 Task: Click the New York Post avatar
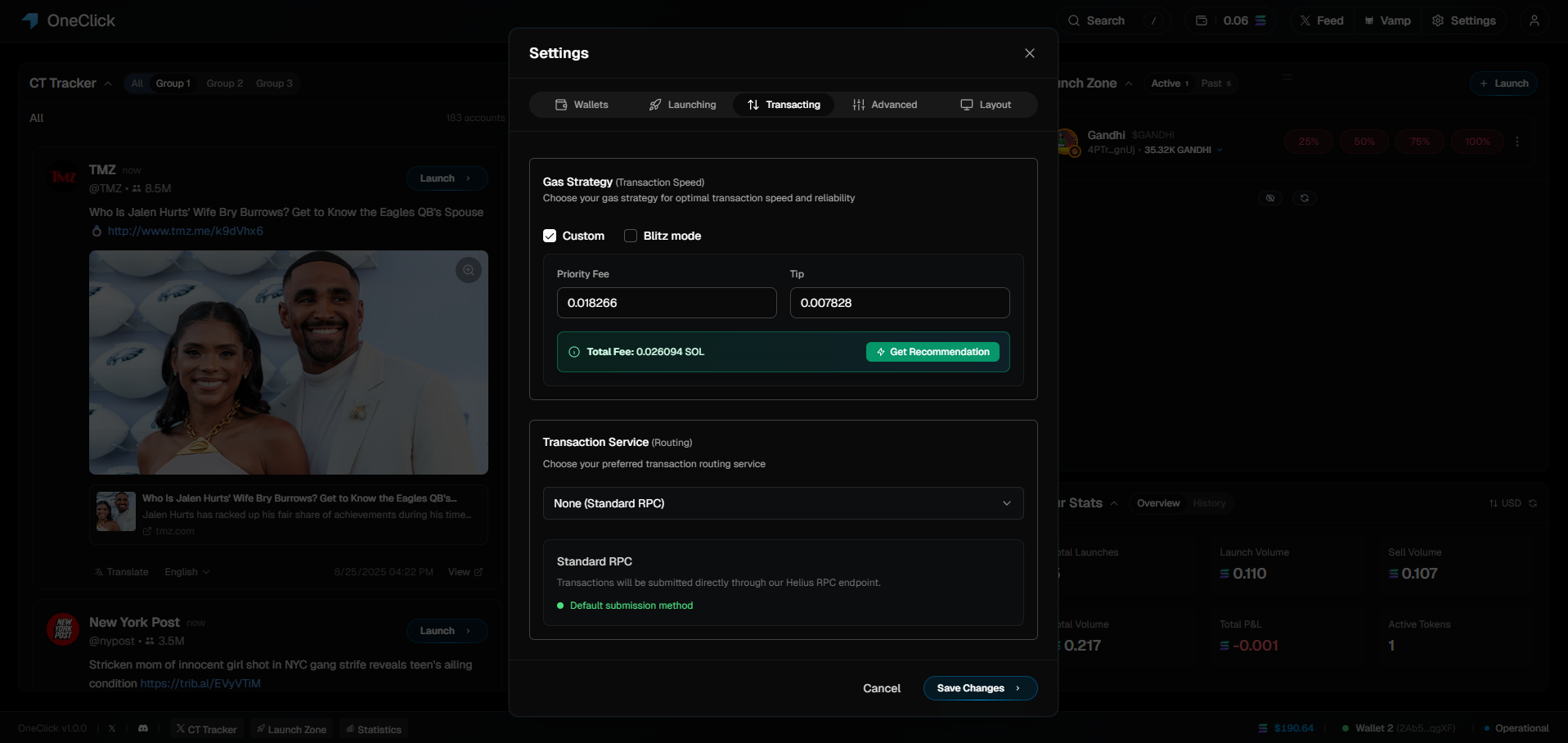63,629
